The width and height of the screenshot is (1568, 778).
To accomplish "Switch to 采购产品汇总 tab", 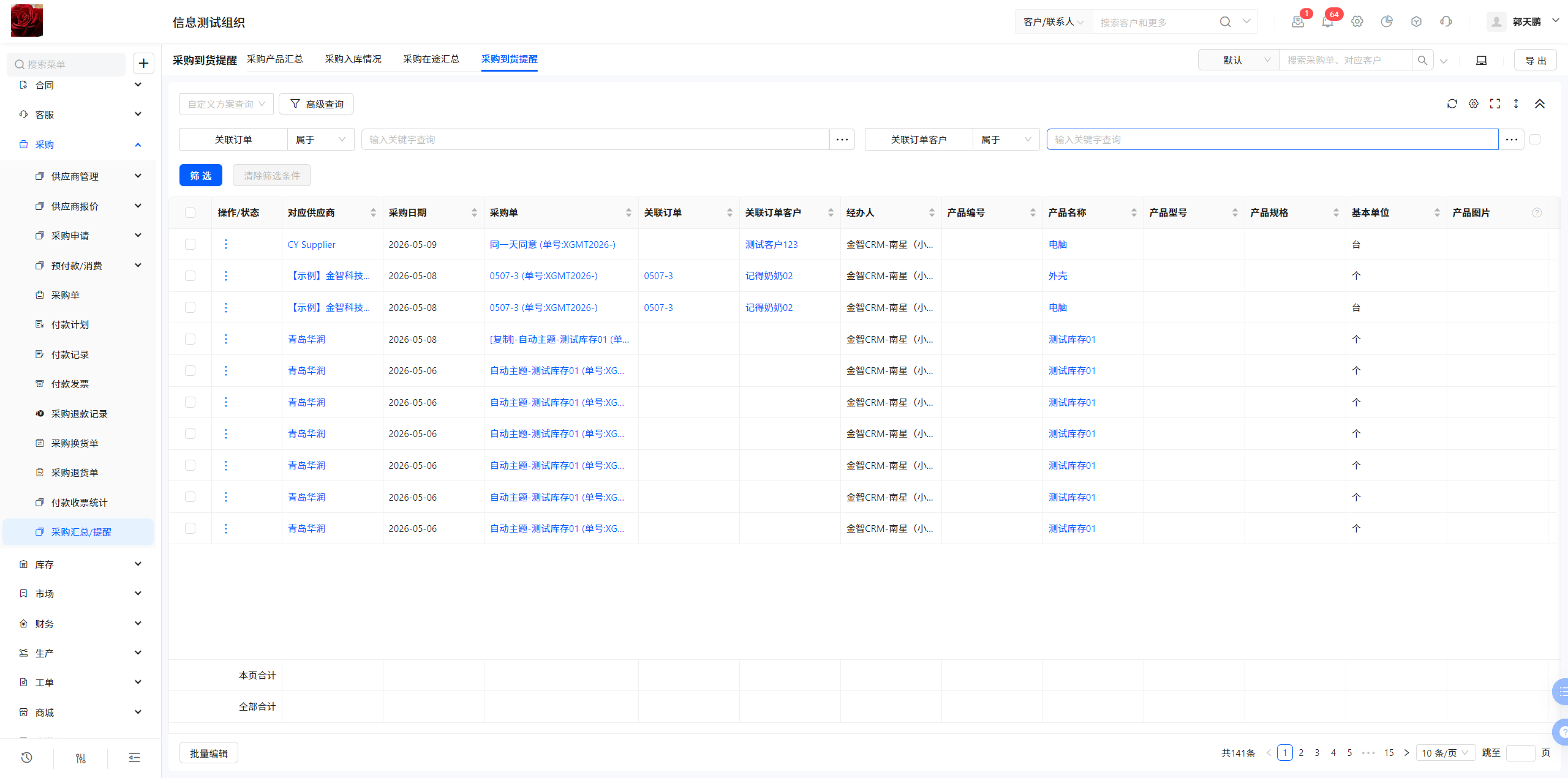I will 274,59.
